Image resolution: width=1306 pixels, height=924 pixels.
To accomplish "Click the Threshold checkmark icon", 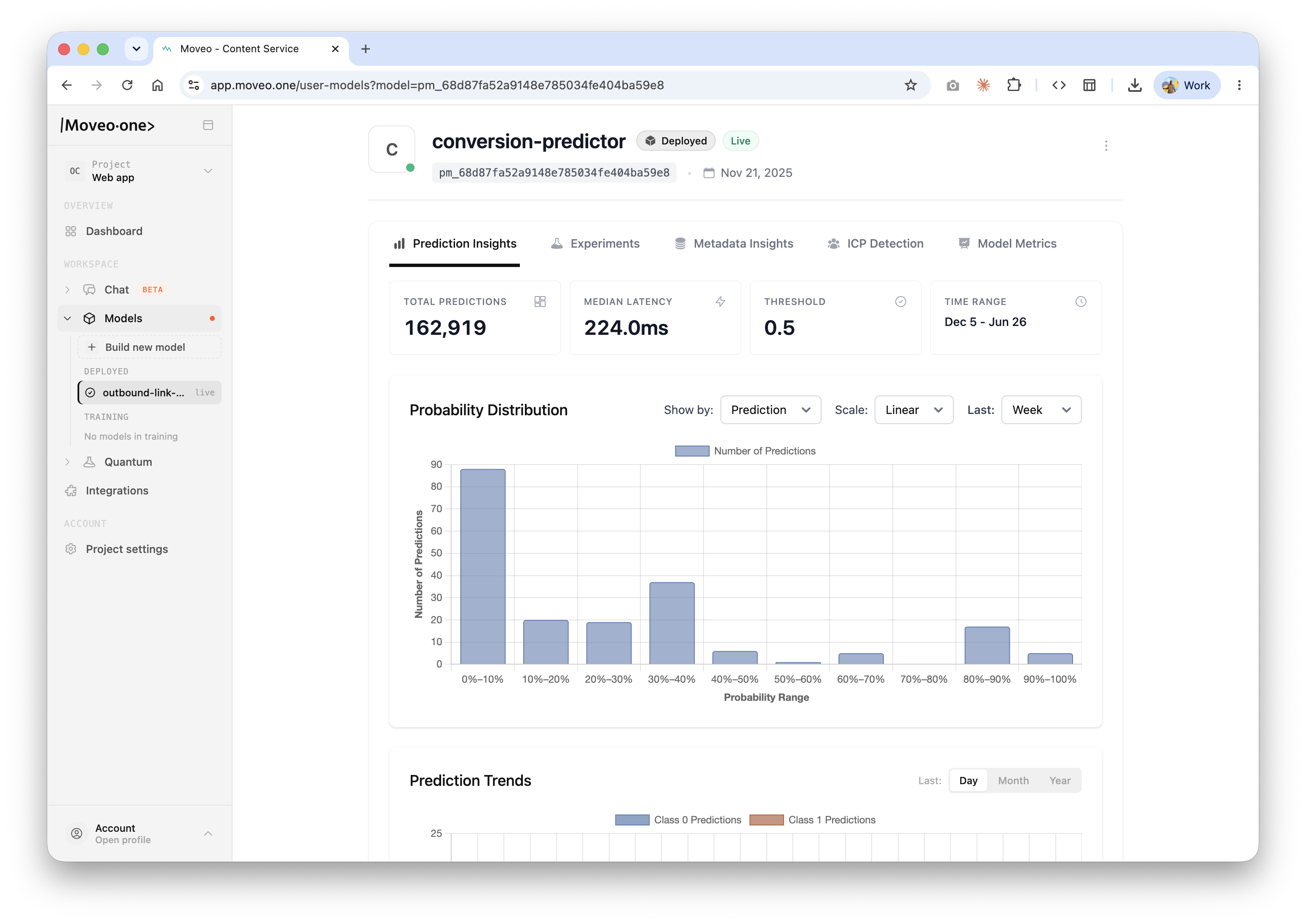I will point(900,302).
